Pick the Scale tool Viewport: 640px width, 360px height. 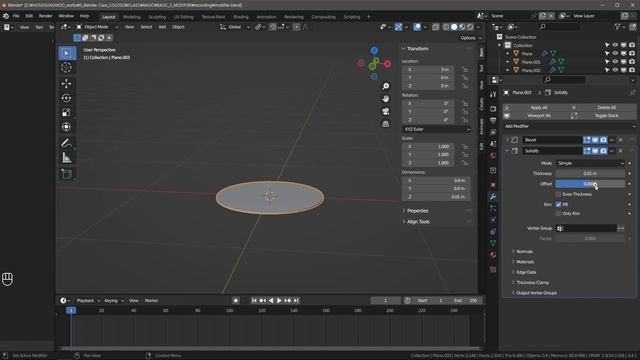point(67,113)
